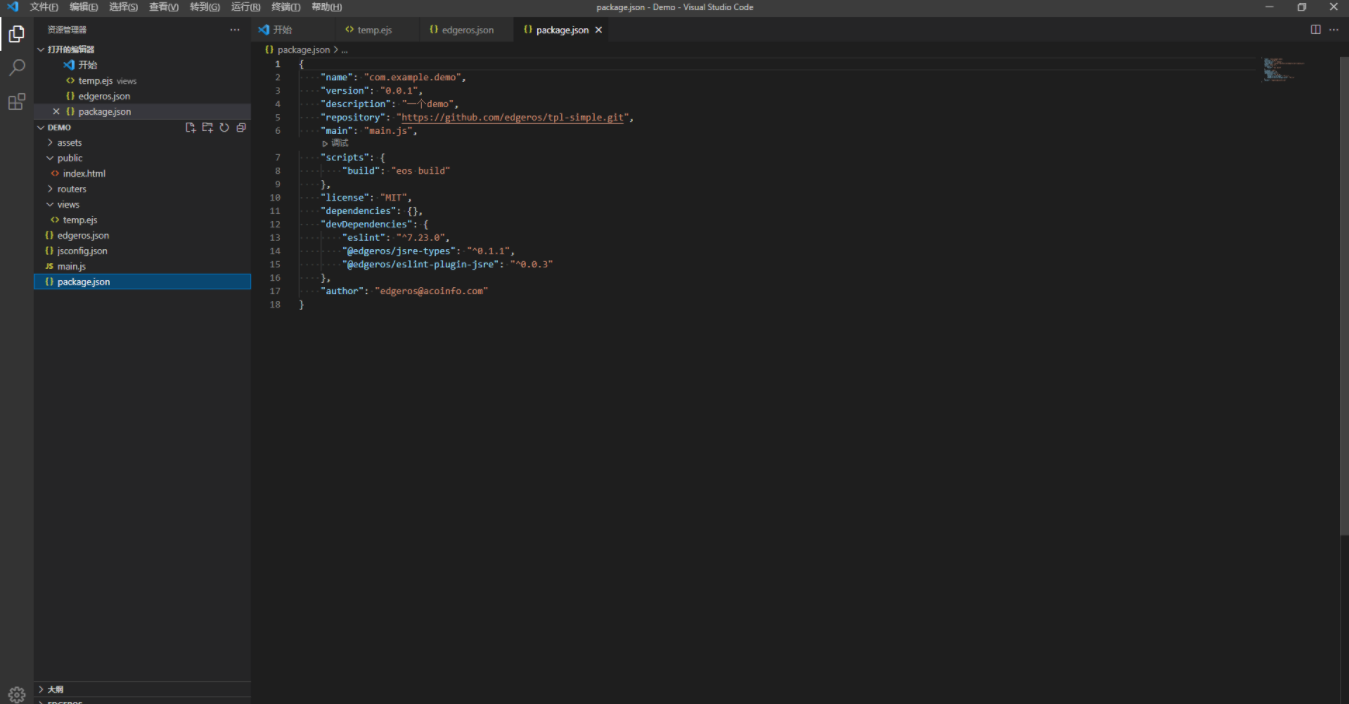Select edgeros.json in open editors list
Viewport: 1349px width, 704px height.
point(142,96)
